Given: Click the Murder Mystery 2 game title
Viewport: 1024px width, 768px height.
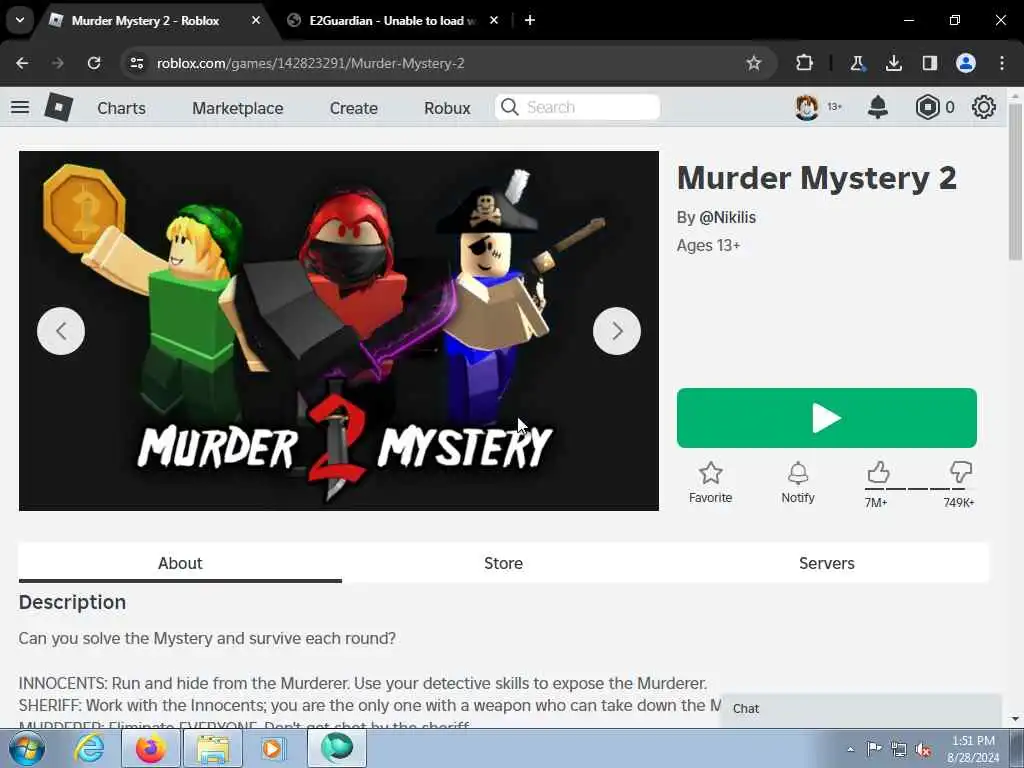Looking at the screenshot, I should [817, 178].
